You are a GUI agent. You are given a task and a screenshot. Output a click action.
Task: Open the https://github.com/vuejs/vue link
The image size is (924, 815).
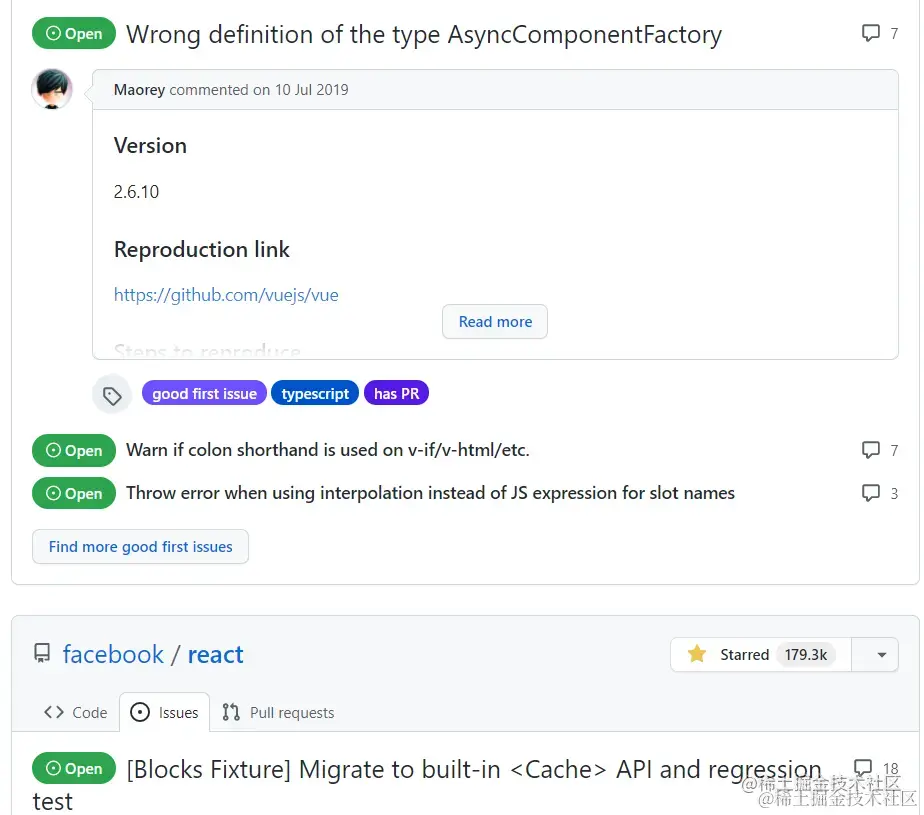point(226,295)
